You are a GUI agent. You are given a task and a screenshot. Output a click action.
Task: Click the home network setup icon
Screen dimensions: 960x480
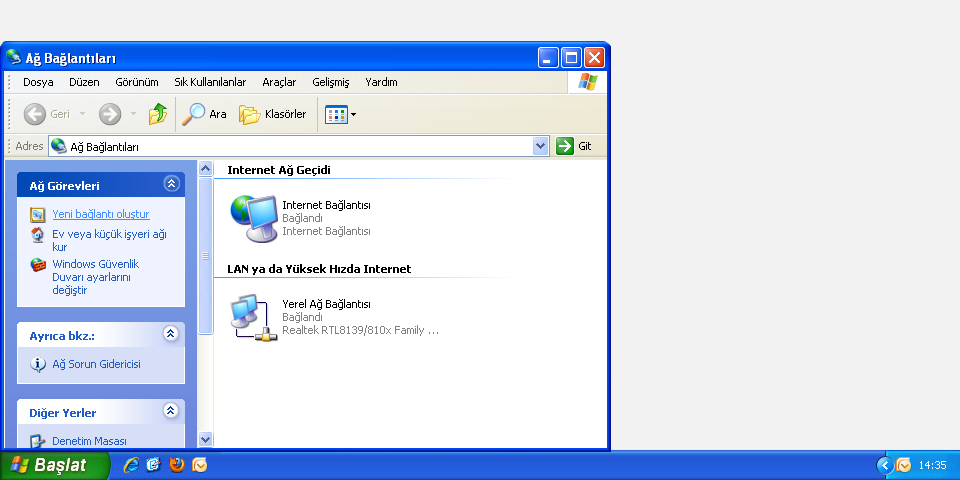tap(37, 235)
